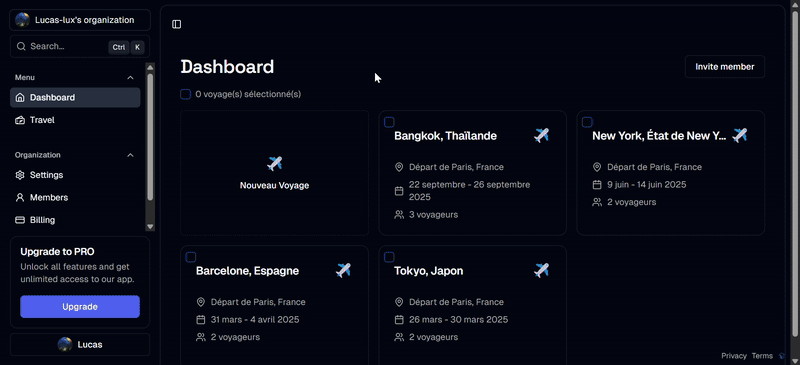The height and width of the screenshot is (365, 800).
Task: Open Travel in the sidebar menu
Action: 75,120
